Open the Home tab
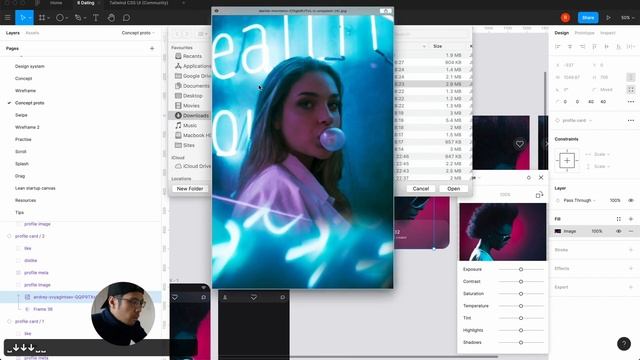This screenshot has height=360, width=640. [x=56, y=3]
